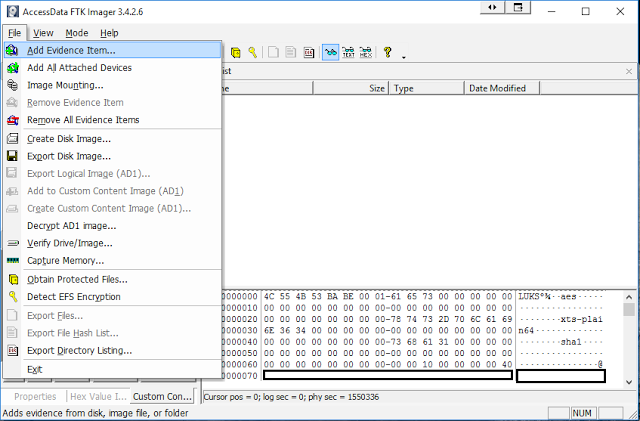Open toolbar options dropdown arrow
Image resolution: width=640 pixels, height=421 pixels.
tap(404, 57)
